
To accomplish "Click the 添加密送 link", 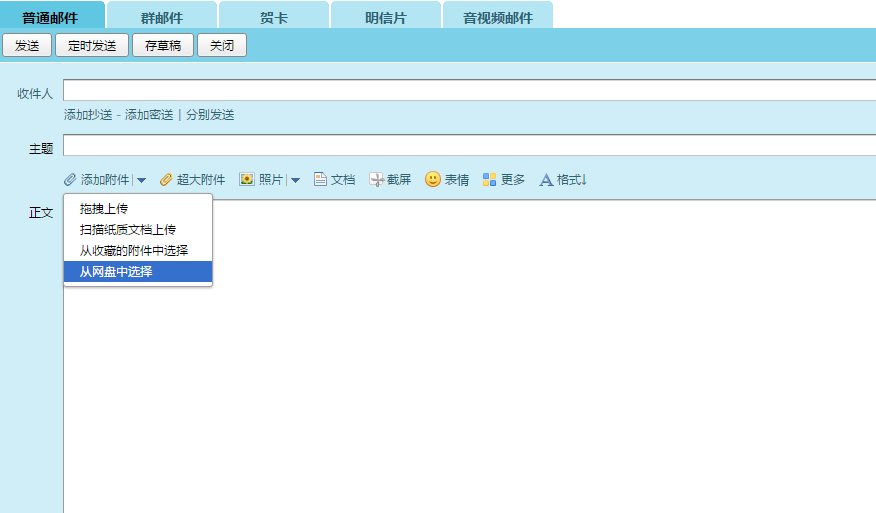I will point(149,115).
